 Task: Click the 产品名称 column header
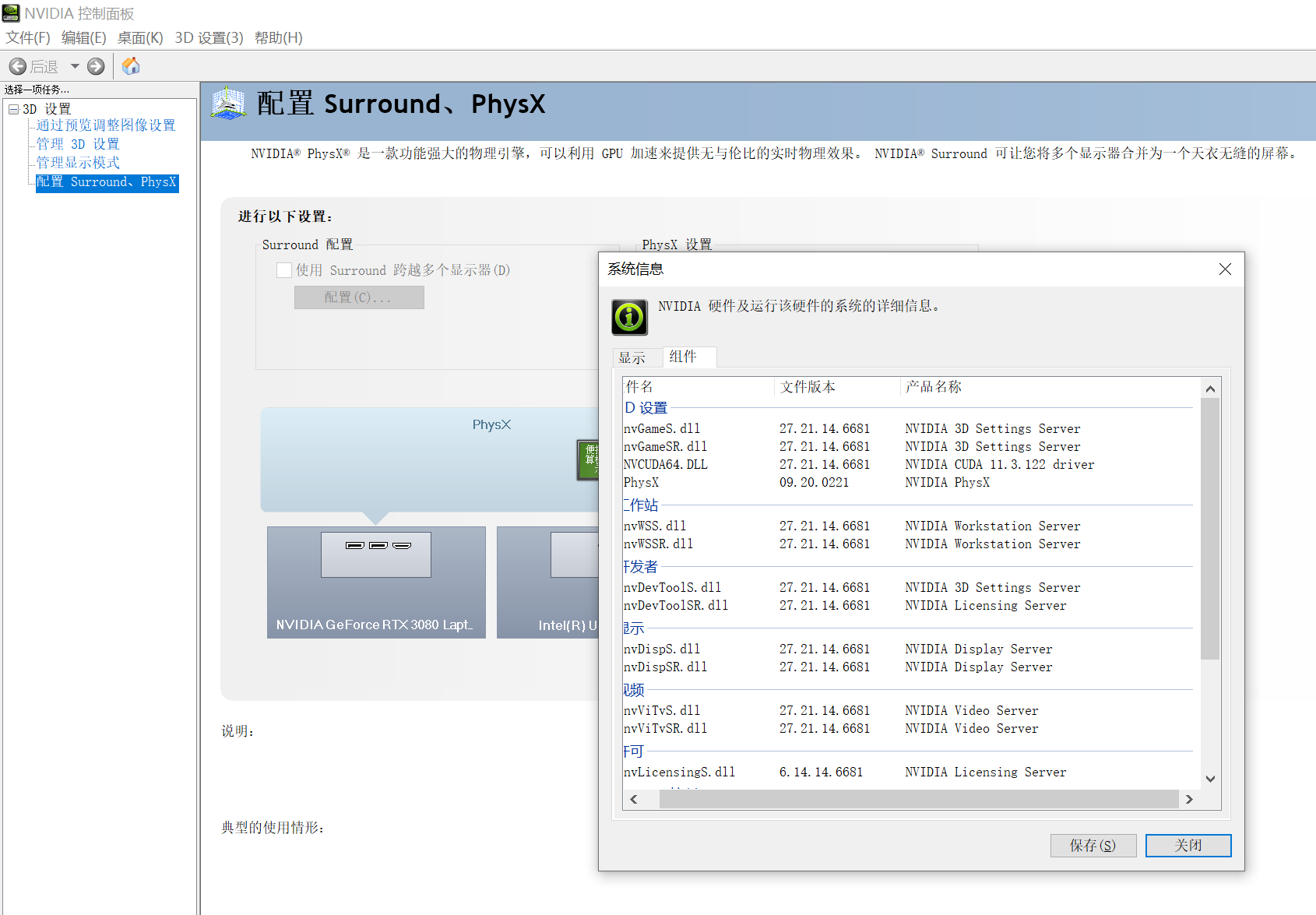[1047, 387]
